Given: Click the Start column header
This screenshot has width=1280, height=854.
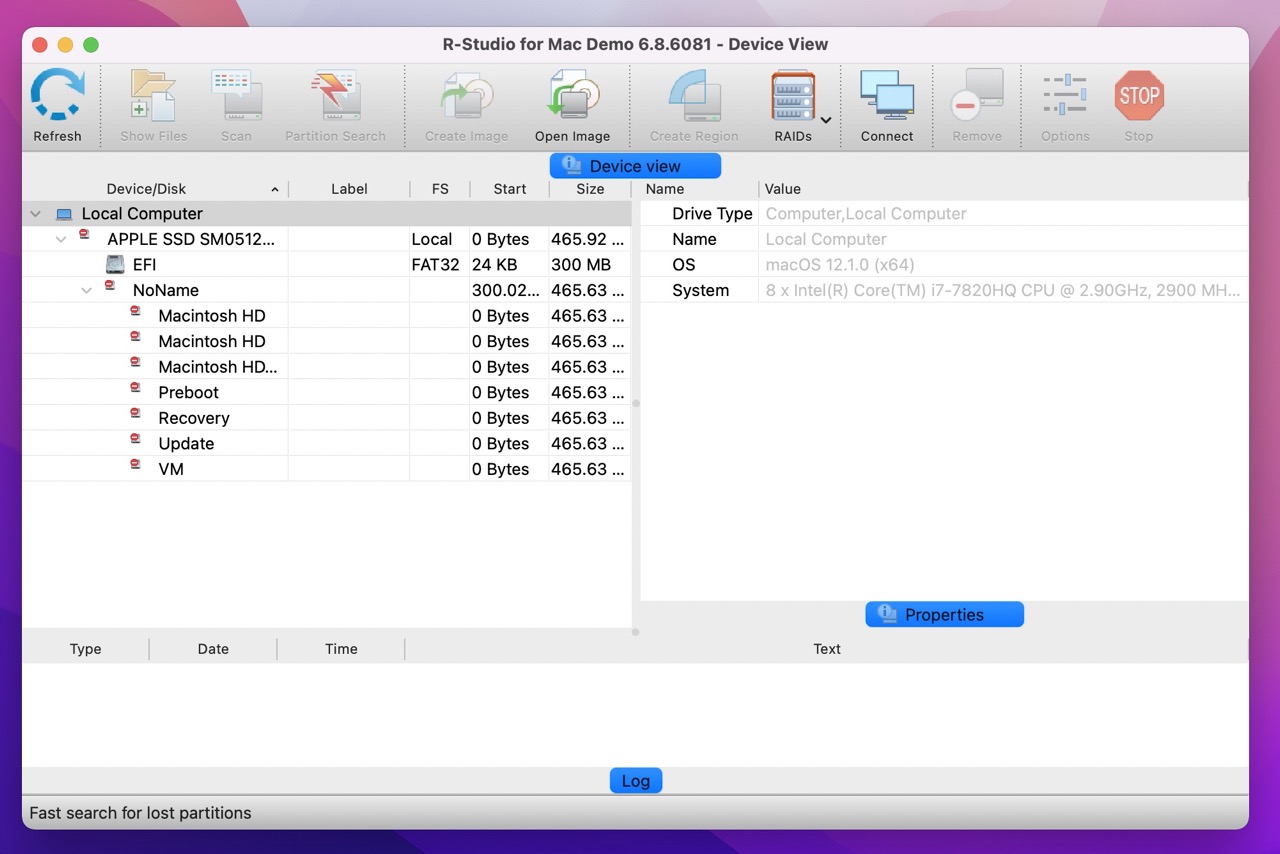Looking at the screenshot, I should [x=509, y=189].
